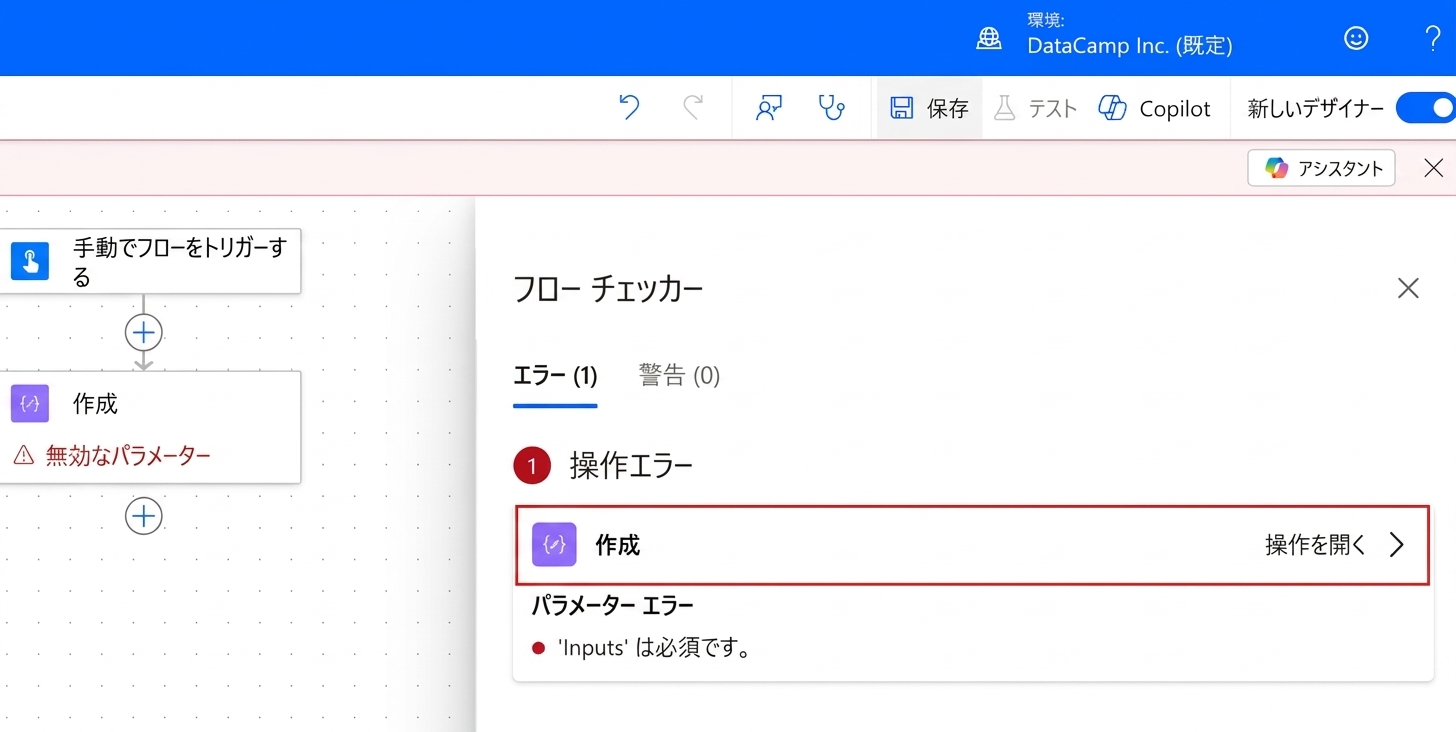The height and width of the screenshot is (732, 1456).
Task: Click the 'Inputs' は必須です error message
Action: click(x=654, y=648)
